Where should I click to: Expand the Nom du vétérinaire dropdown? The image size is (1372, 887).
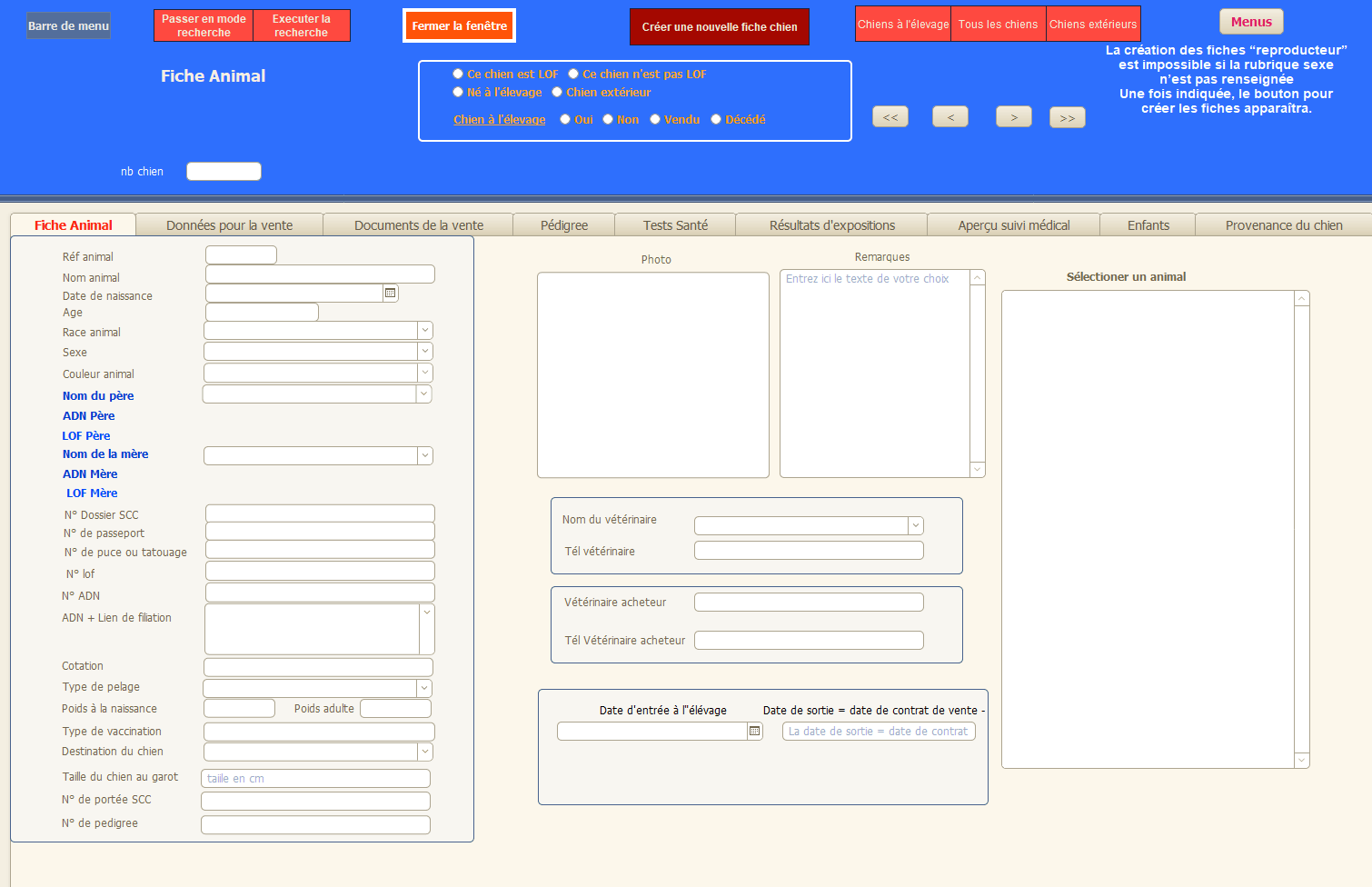915,525
